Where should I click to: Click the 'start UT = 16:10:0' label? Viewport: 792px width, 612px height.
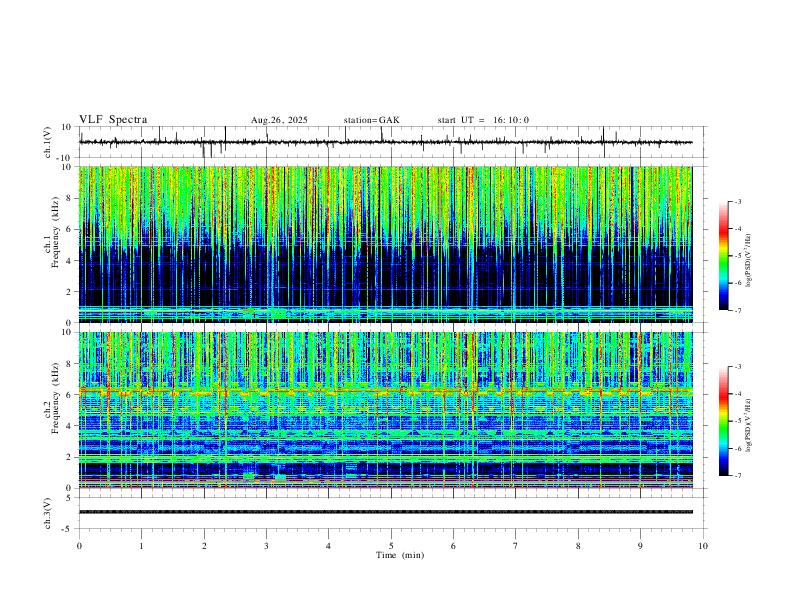[483, 120]
